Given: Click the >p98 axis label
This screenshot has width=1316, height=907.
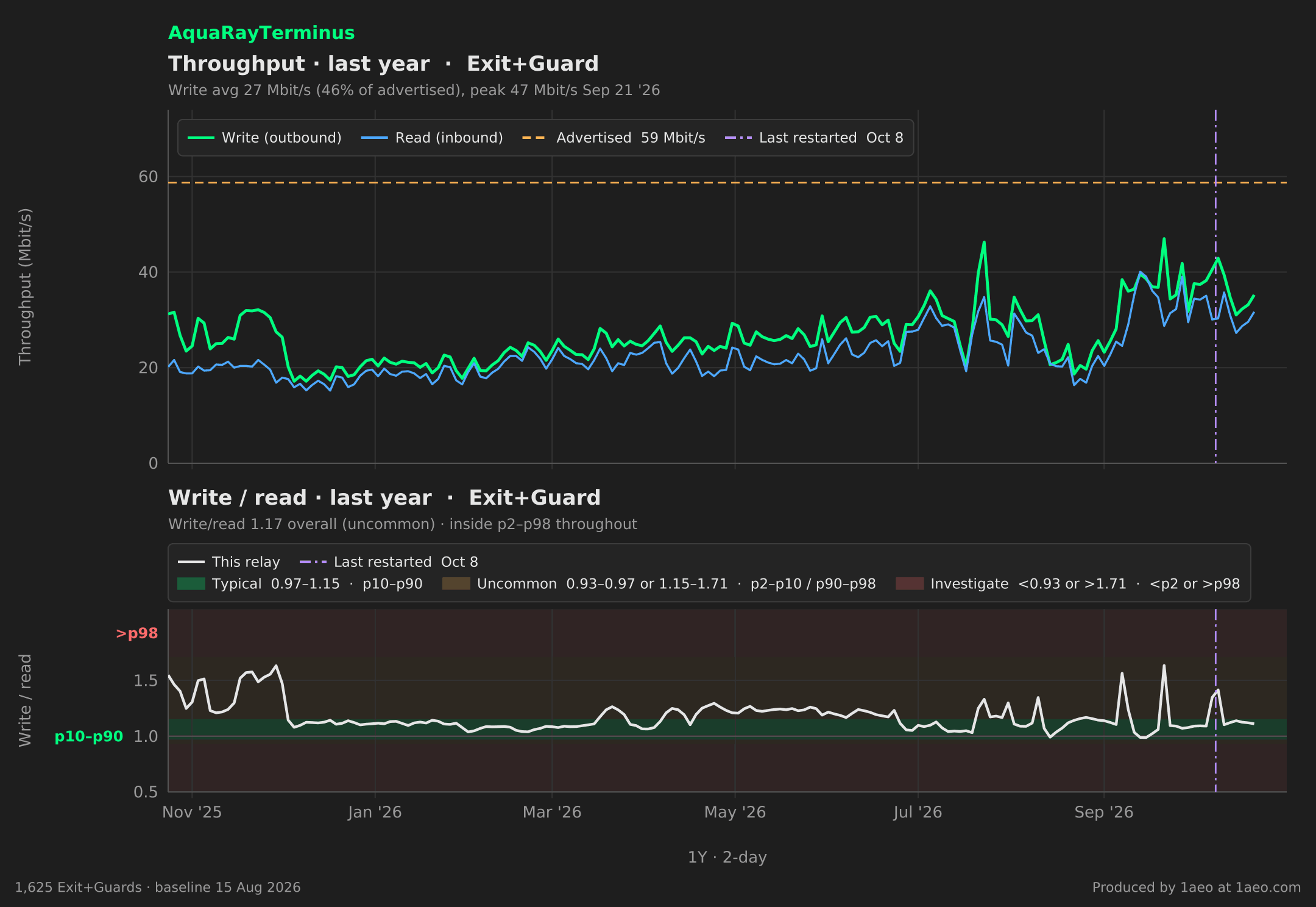Looking at the screenshot, I should [x=136, y=634].
